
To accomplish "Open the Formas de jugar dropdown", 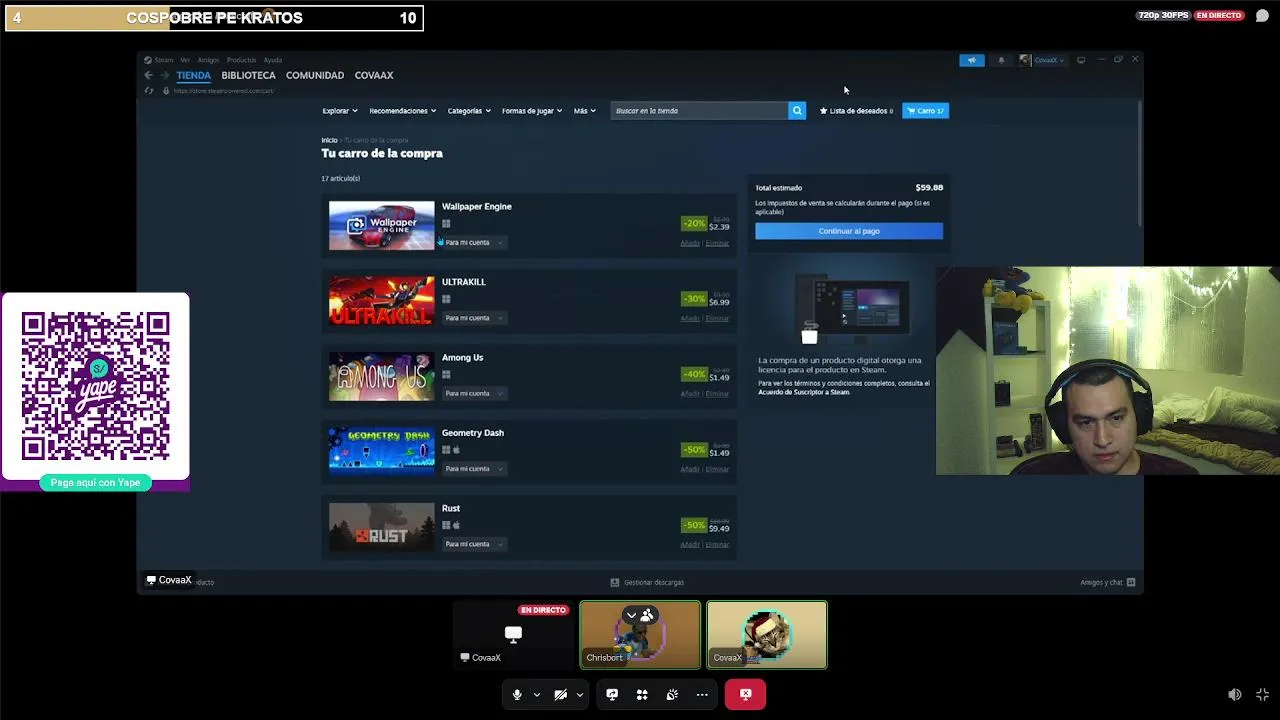I will pos(532,111).
